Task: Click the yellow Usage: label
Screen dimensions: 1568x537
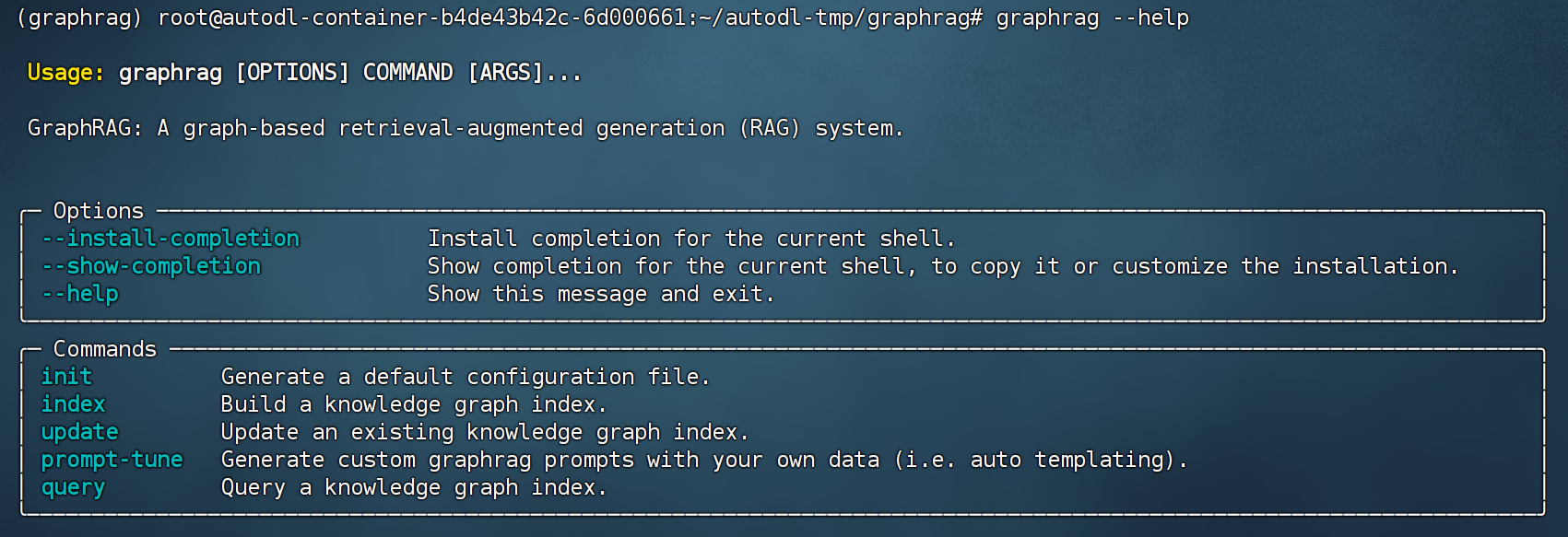Action: pos(66,73)
